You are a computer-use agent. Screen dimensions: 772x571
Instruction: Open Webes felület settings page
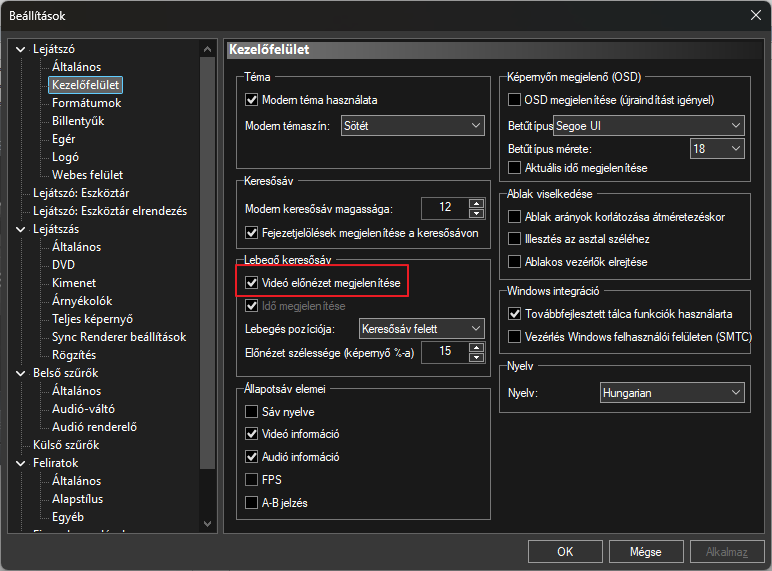point(88,175)
